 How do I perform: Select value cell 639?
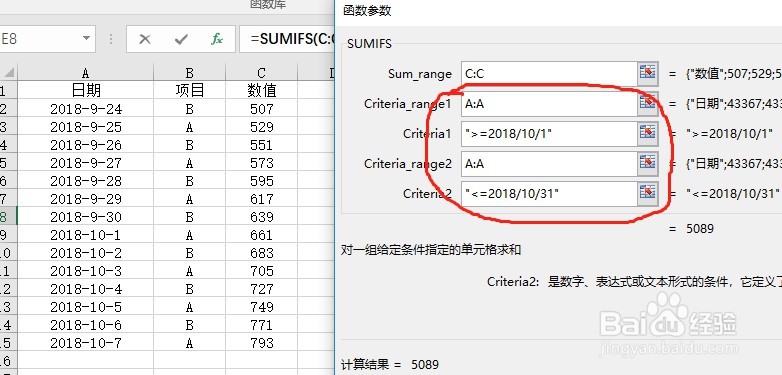261,216
